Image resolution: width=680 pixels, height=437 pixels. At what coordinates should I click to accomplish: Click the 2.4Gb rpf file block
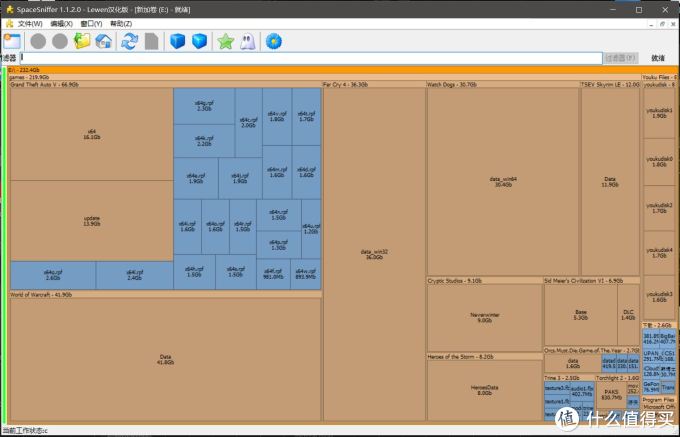134,275
